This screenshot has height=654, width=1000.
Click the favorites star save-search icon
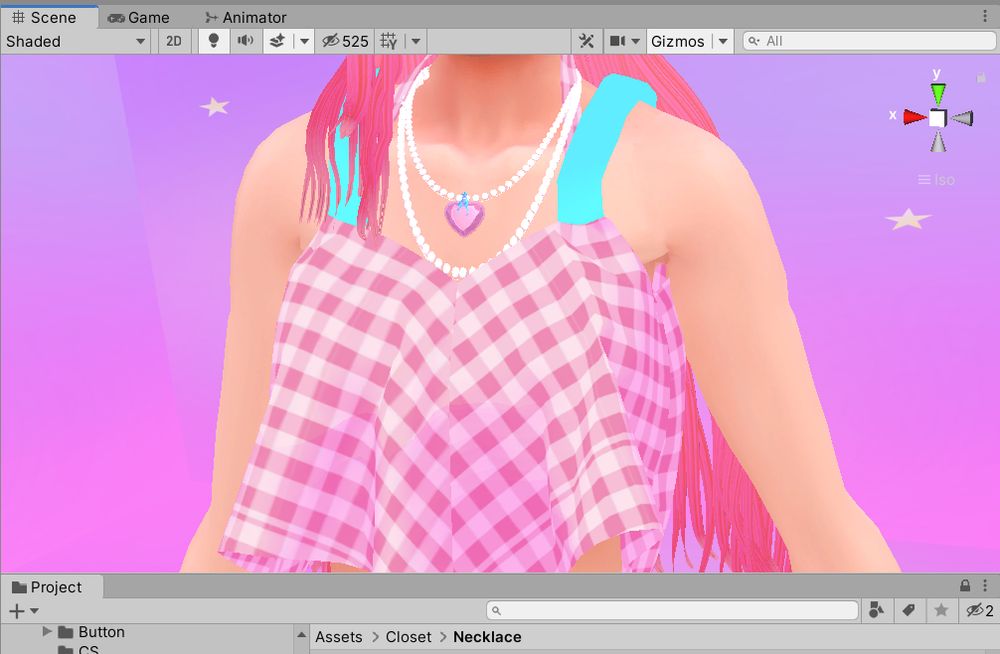click(x=941, y=611)
